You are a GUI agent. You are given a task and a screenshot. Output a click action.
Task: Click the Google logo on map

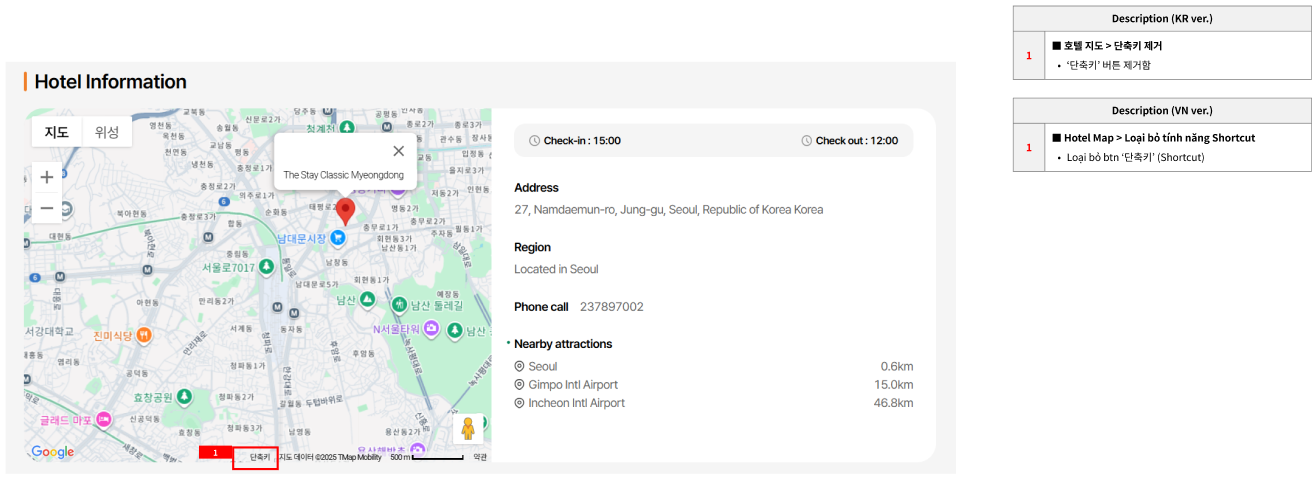[x=53, y=452]
